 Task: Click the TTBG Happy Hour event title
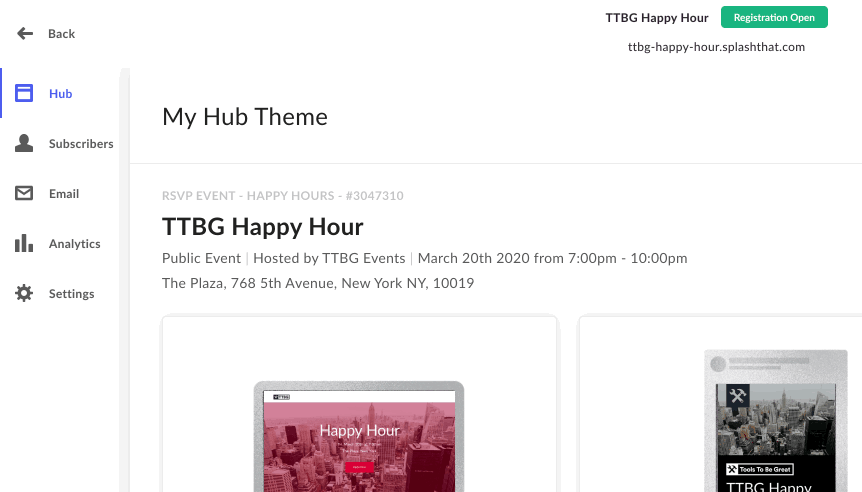(x=263, y=226)
